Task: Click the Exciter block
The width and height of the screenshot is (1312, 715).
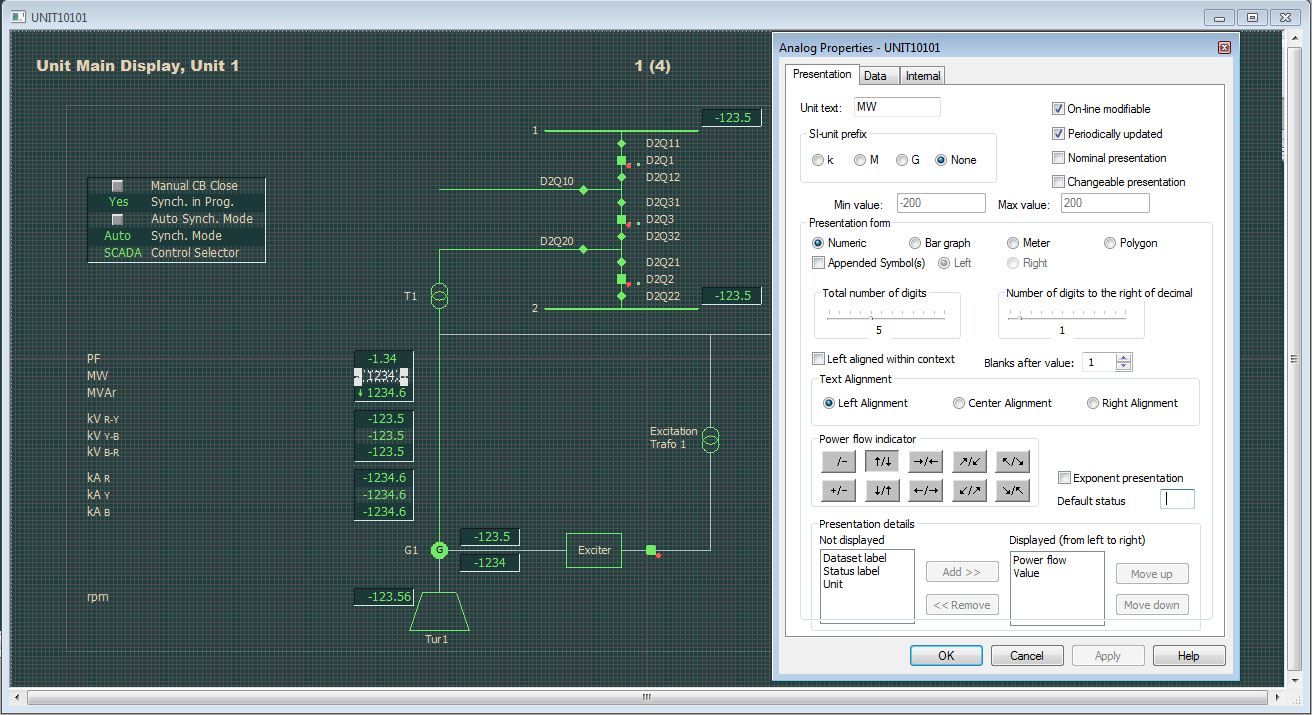Action: click(x=594, y=550)
